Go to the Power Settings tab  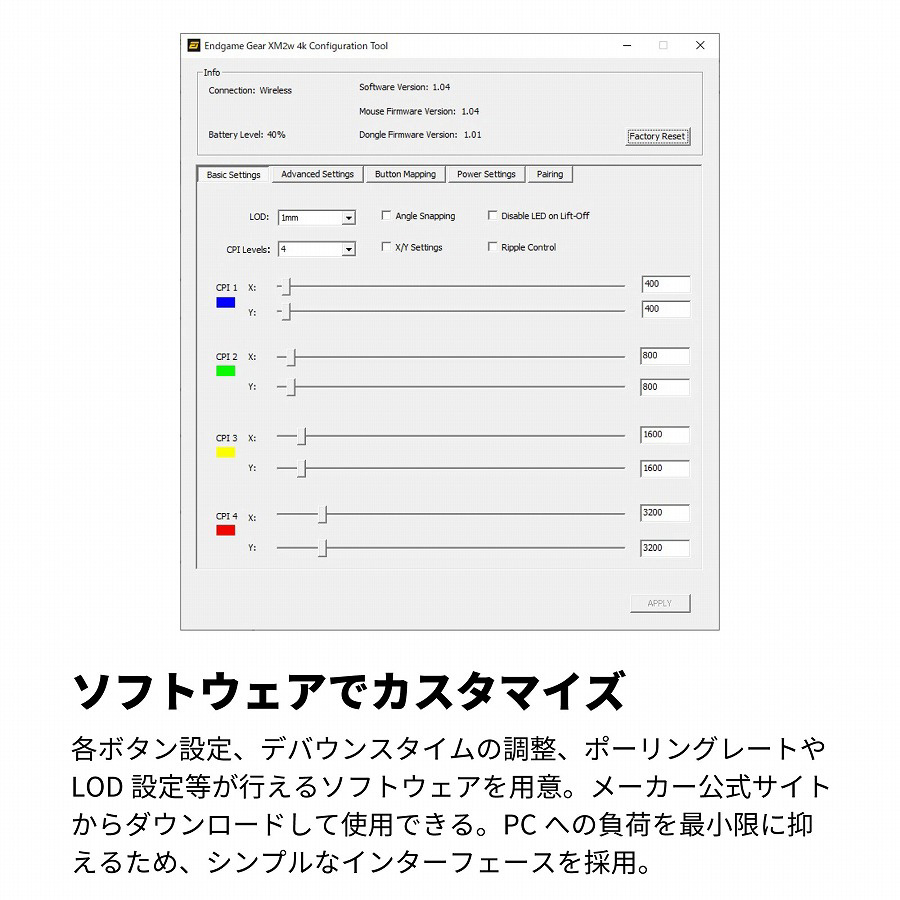(486, 175)
